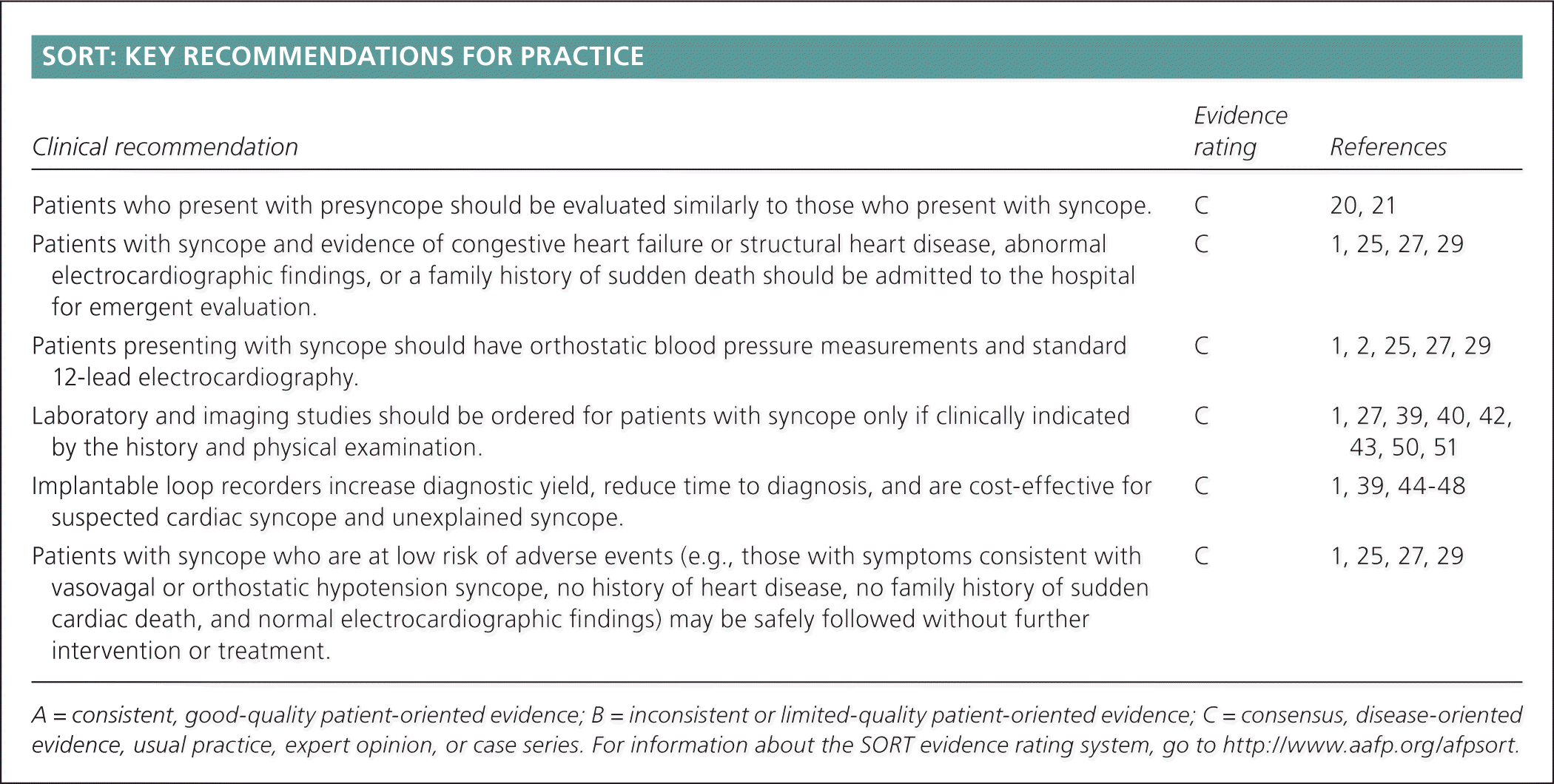Open the aafp.org/afpsort link in footnote
The height and width of the screenshot is (784, 1554).
point(1369,745)
